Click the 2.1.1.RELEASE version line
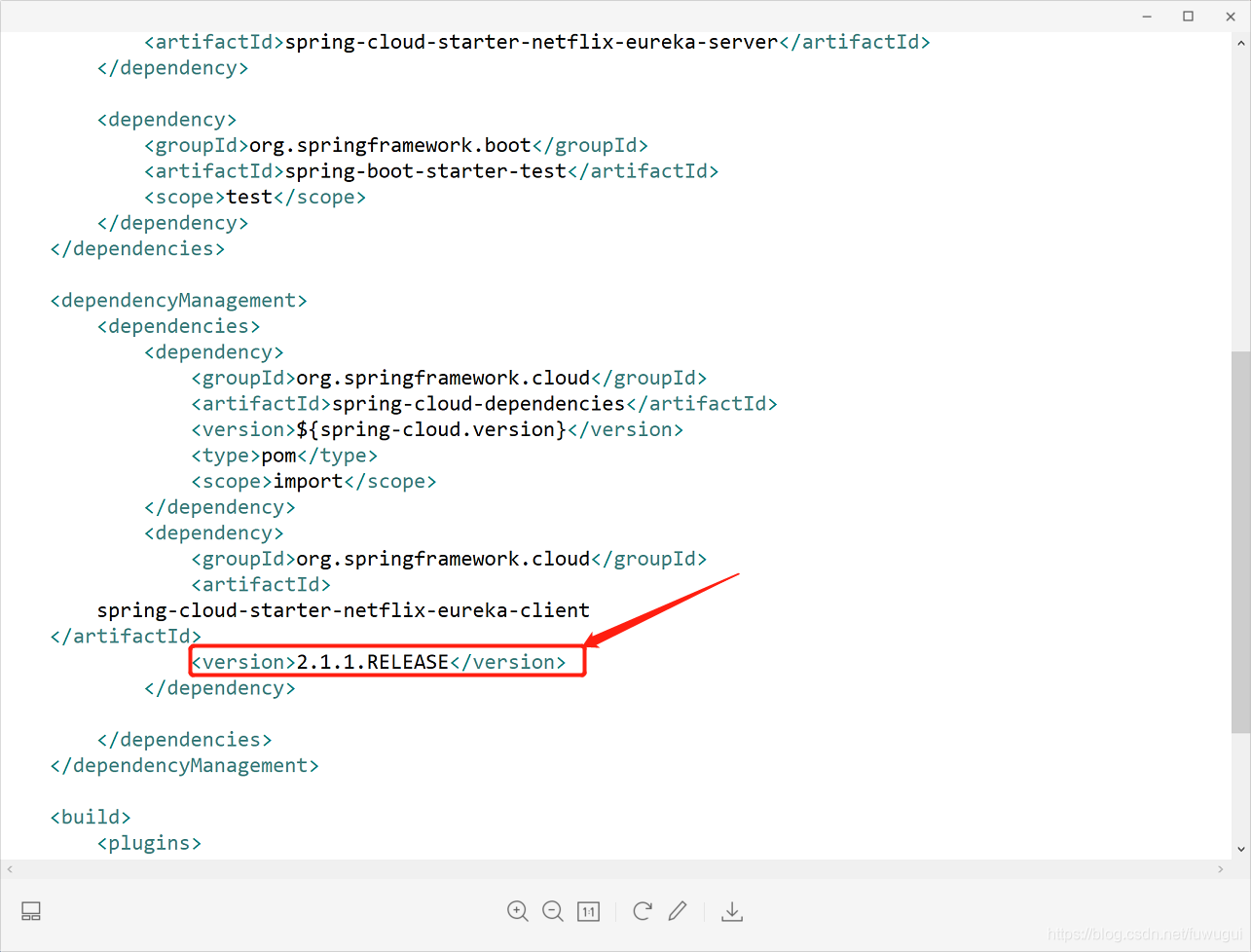1251x952 pixels. [x=379, y=662]
